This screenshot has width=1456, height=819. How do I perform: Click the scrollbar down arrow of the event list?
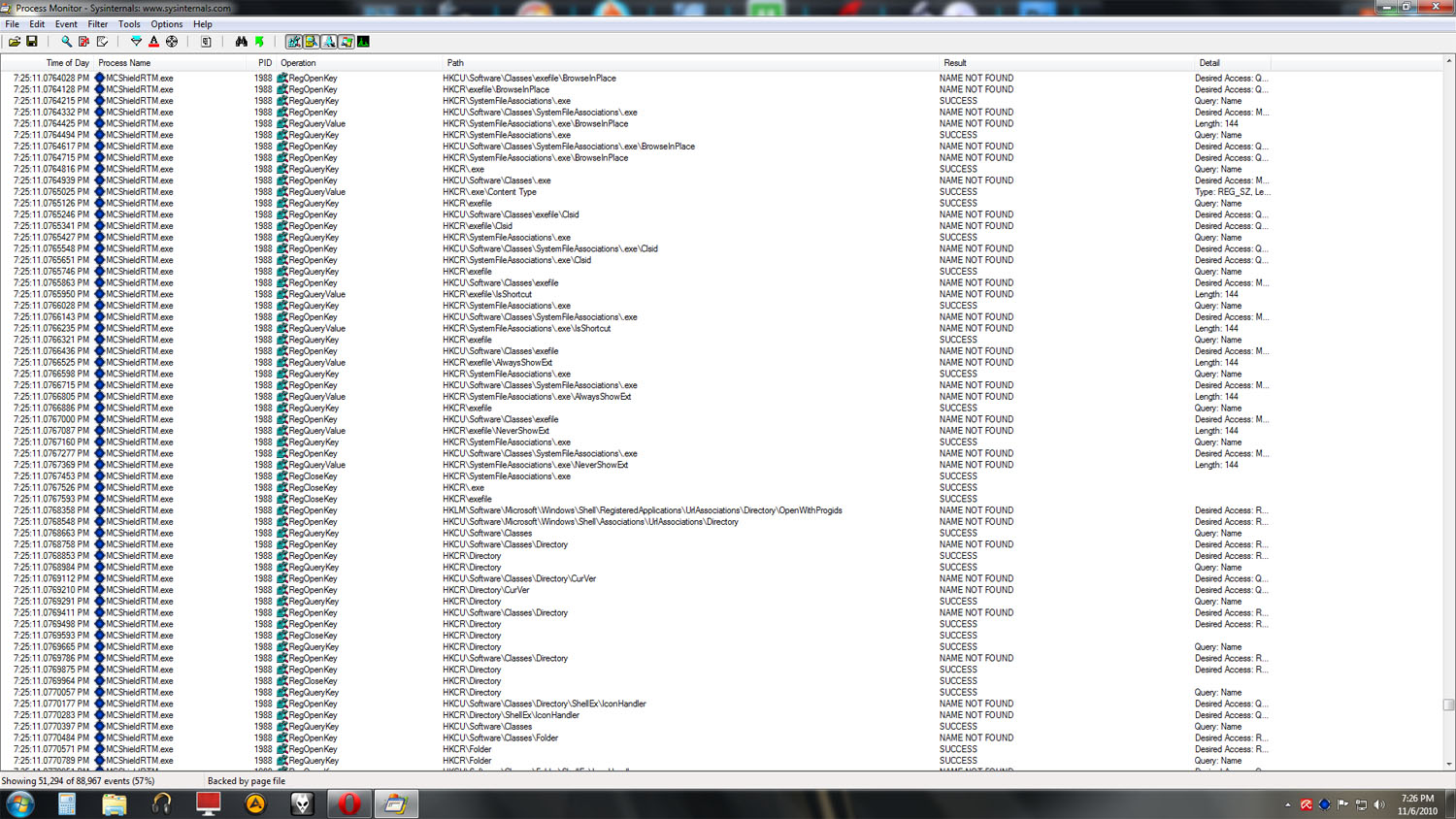coord(1448,765)
